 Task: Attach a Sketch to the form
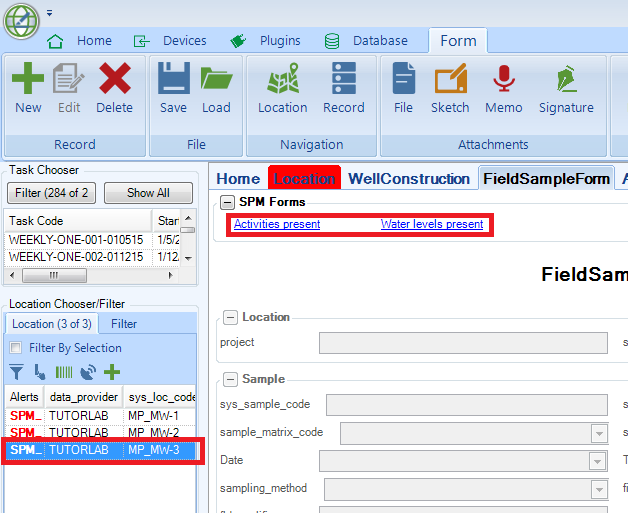click(450, 88)
